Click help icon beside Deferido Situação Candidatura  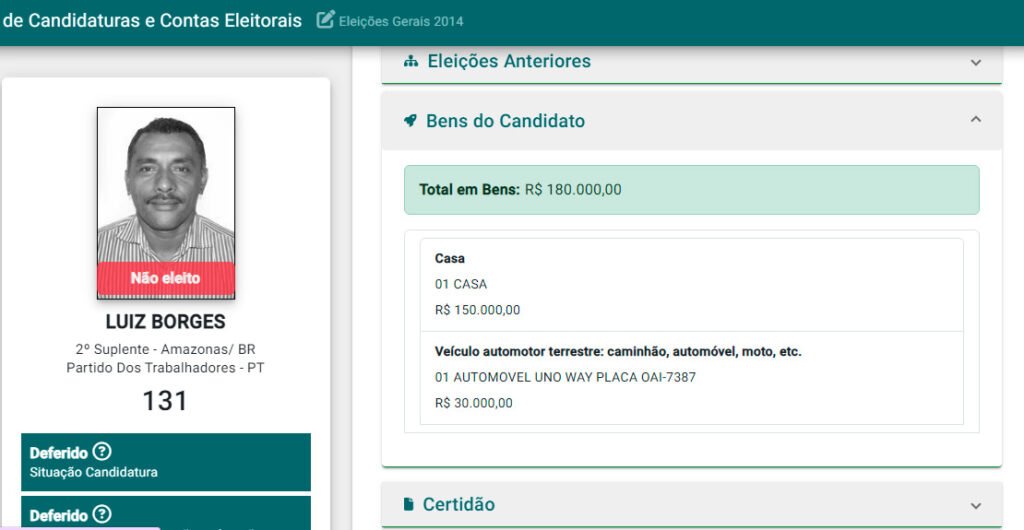(102, 452)
